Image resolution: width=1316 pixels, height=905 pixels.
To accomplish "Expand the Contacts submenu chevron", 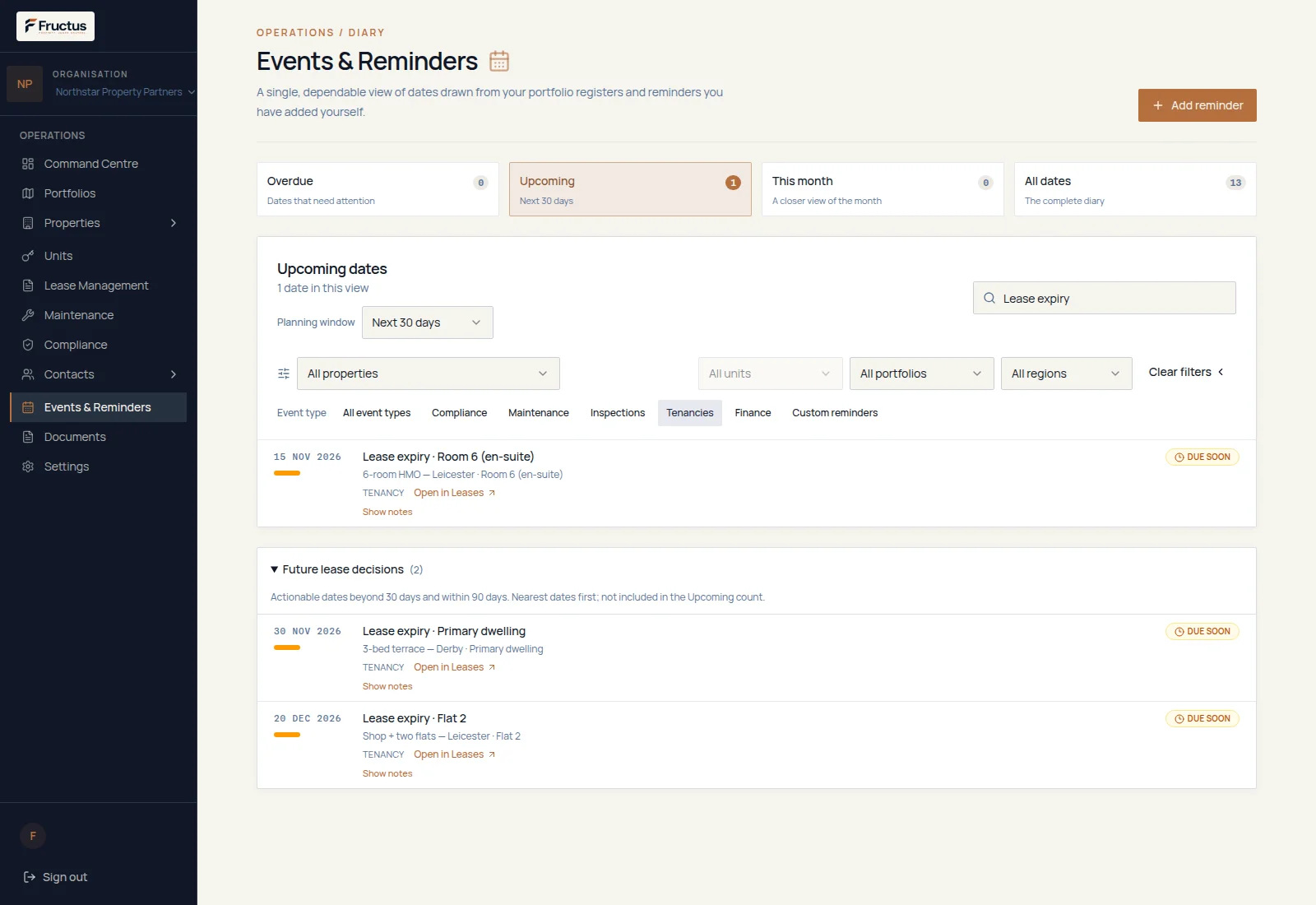I will click(x=174, y=374).
